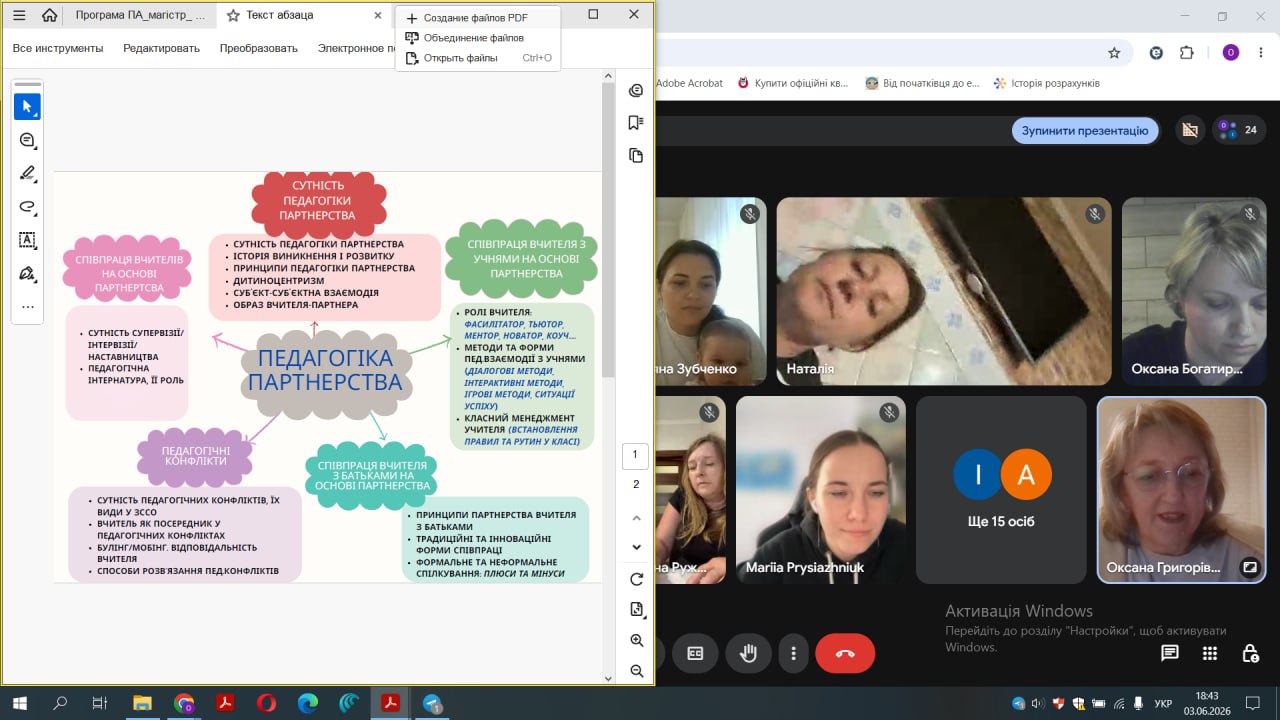Open the Meet participants list (24)
The image size is (1280, 720).
(1240, 130)
